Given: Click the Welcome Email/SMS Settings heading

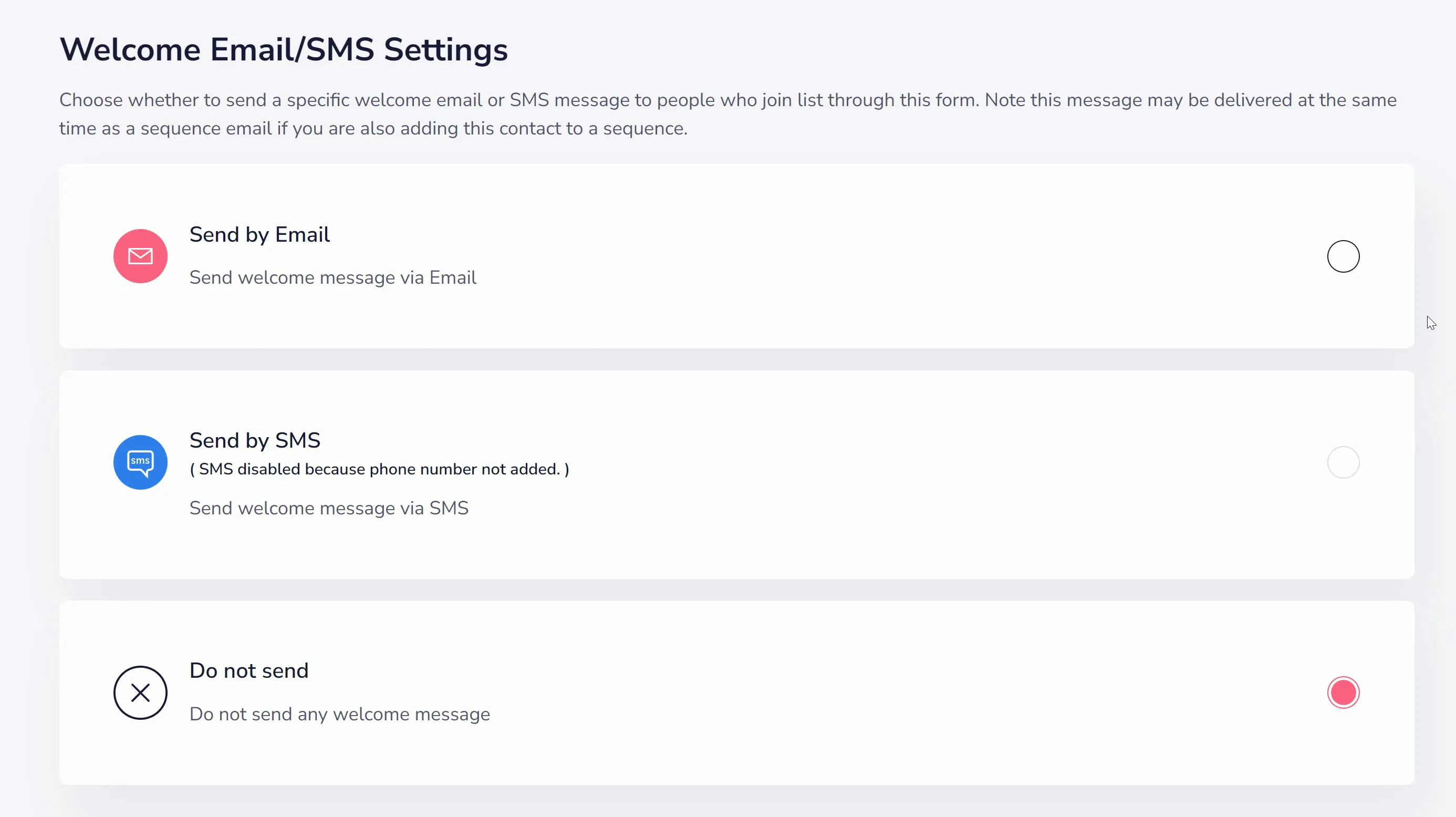Looking at the screenshot, I should point(284,50).
